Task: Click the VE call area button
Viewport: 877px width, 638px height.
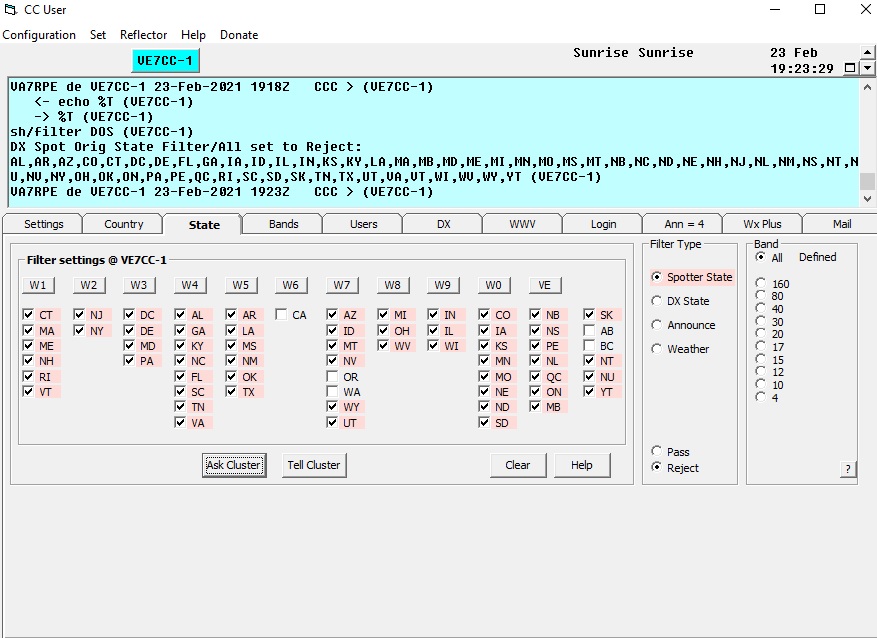Action: click(544, 285)
